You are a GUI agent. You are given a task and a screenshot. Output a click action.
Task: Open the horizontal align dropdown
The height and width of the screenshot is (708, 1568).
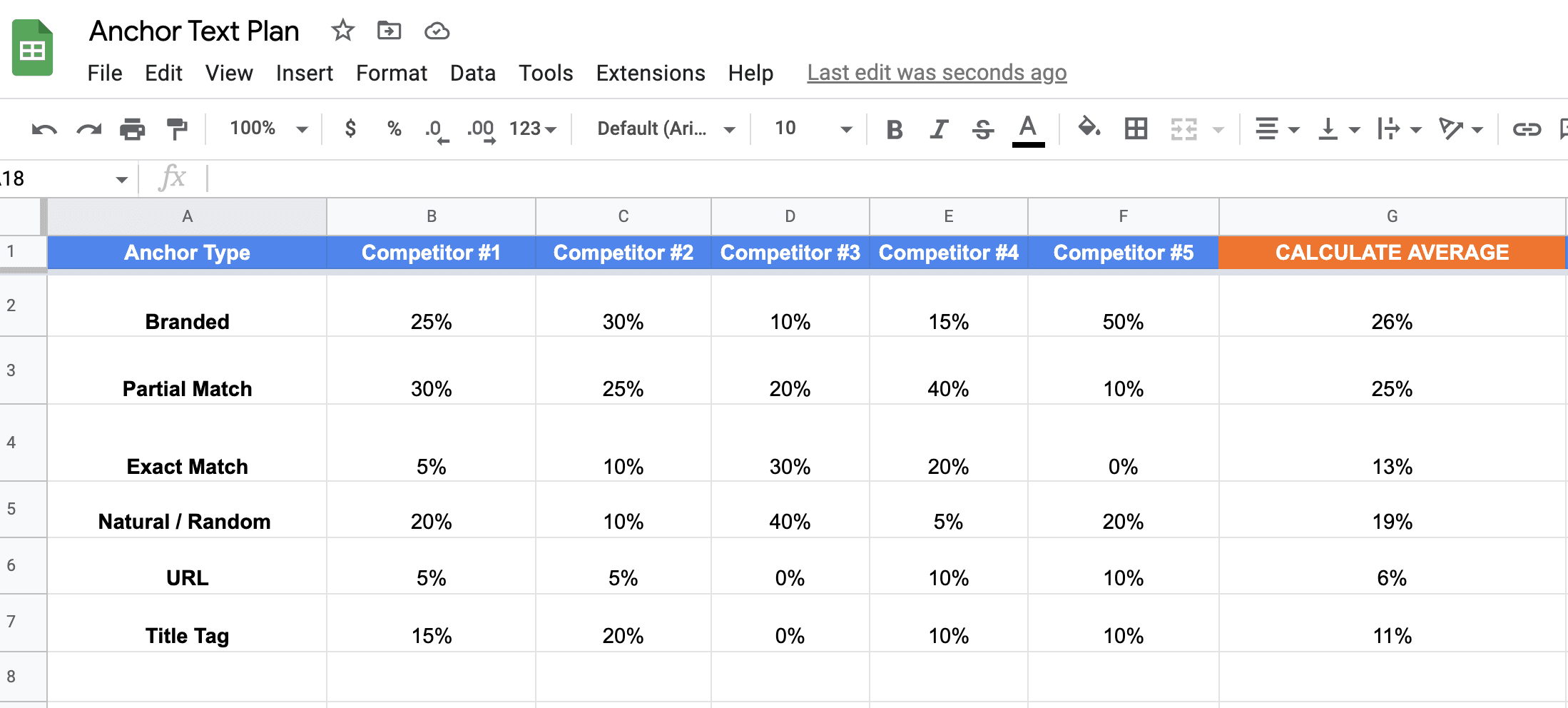click(x=1277, y=129)
